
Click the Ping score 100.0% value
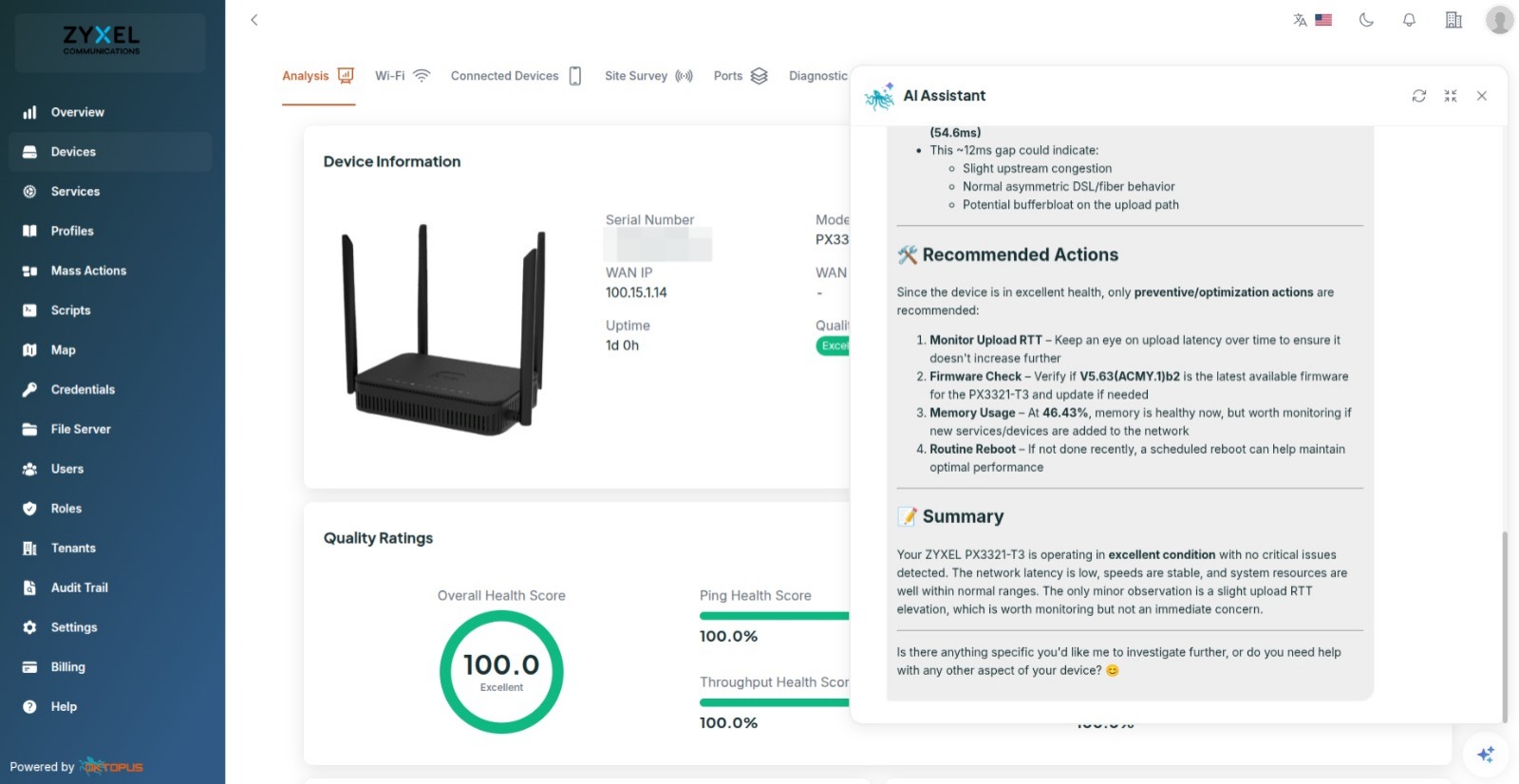coord(728,636)
